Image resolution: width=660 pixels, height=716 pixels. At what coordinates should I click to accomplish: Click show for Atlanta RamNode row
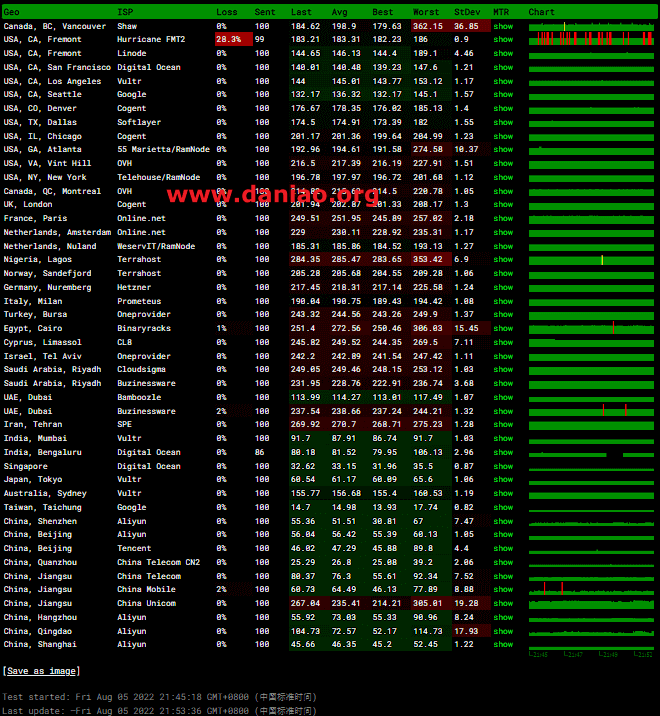(x=503, y=149)
